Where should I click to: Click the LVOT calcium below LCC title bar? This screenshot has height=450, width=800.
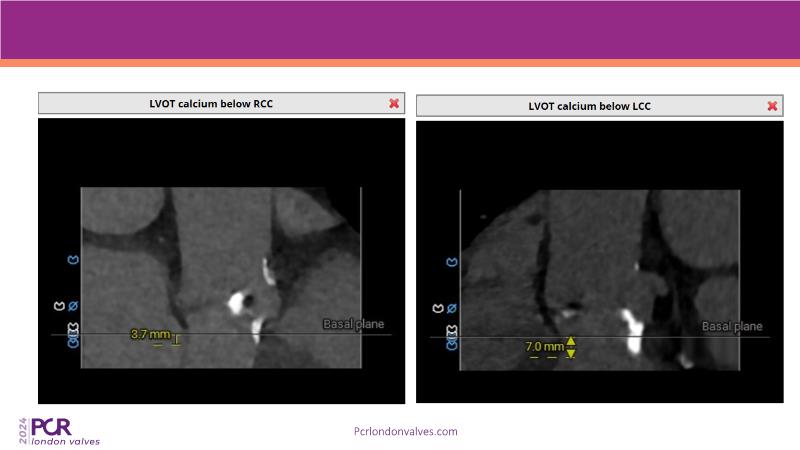point(589,106)
